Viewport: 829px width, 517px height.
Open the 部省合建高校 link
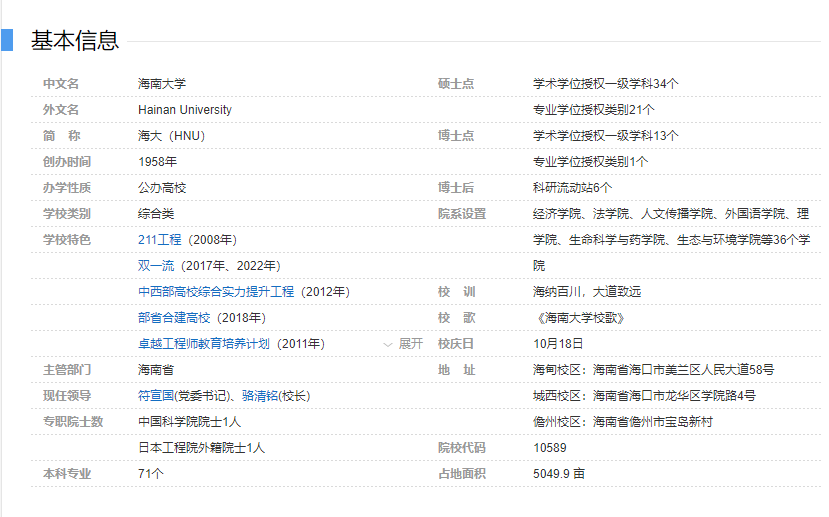click(174, 318)
